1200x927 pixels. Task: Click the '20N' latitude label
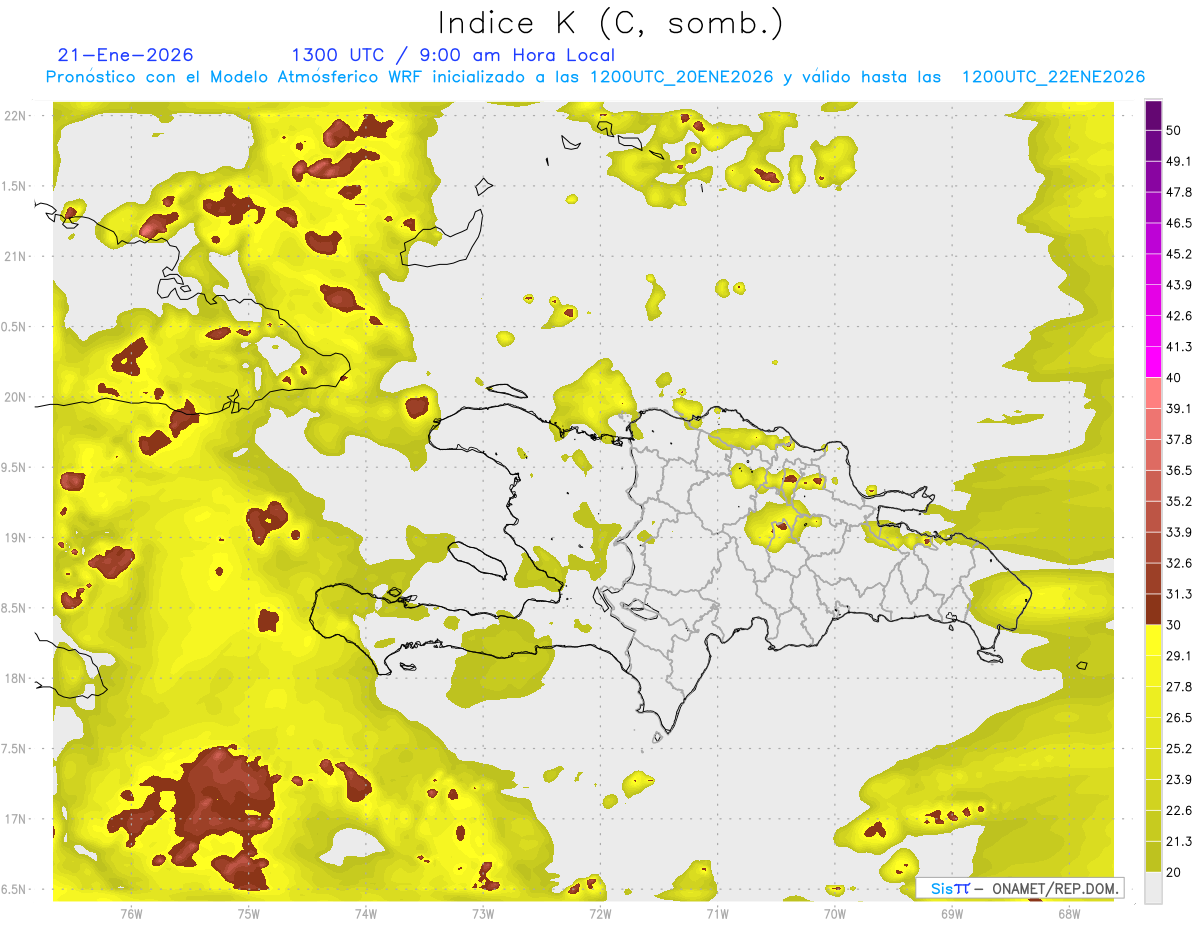[15, 397]
